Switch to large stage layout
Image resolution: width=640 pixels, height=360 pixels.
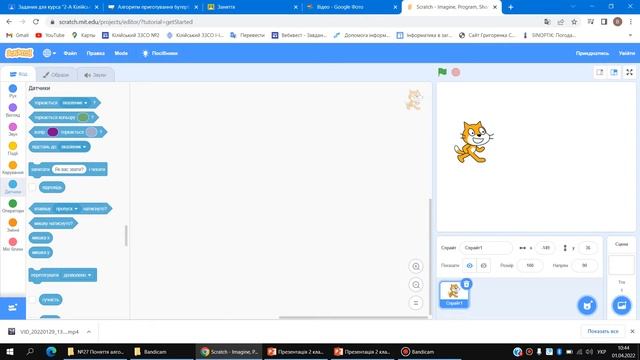click(614, 72)
